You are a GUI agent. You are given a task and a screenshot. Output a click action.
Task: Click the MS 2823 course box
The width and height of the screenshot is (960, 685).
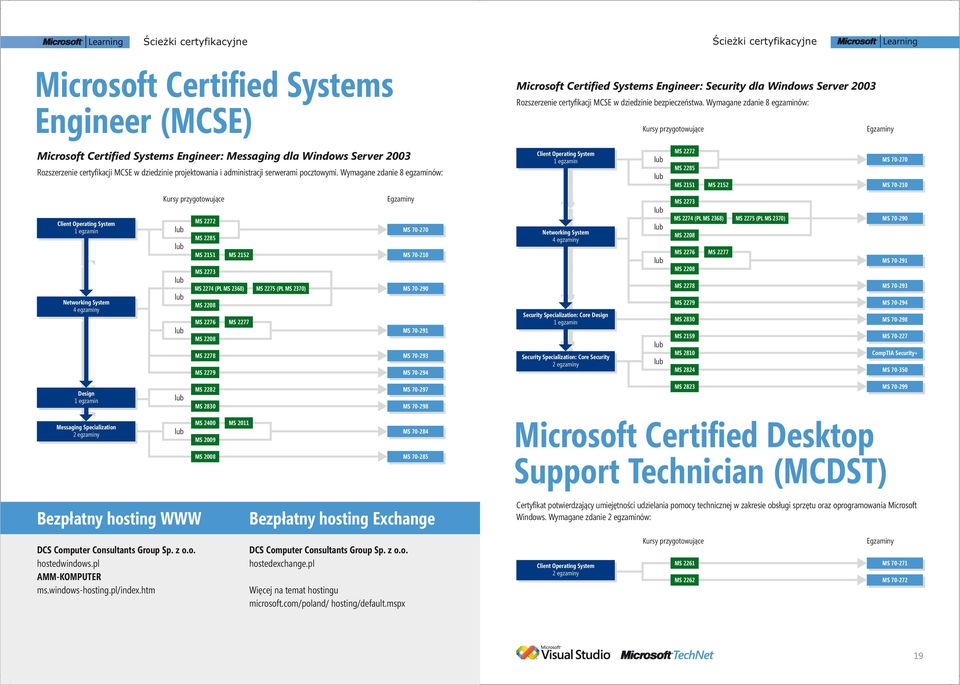pos(684,387)
